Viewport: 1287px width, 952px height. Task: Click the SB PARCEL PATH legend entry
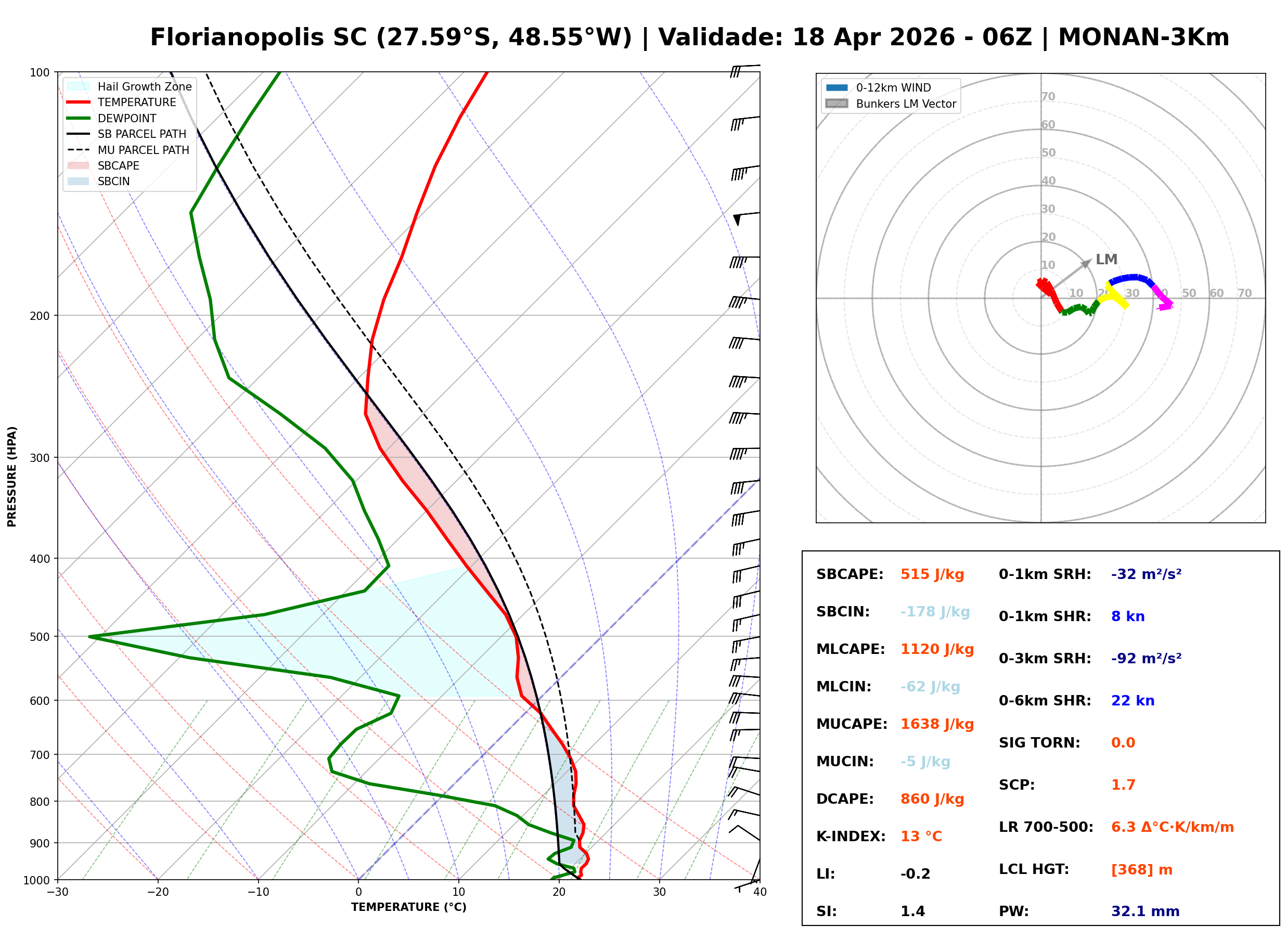79,134
